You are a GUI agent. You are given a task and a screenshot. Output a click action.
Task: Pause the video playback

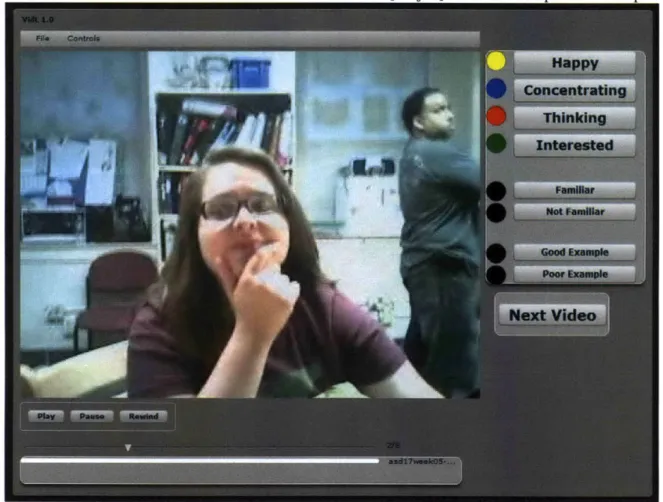(x=92, y=416)
